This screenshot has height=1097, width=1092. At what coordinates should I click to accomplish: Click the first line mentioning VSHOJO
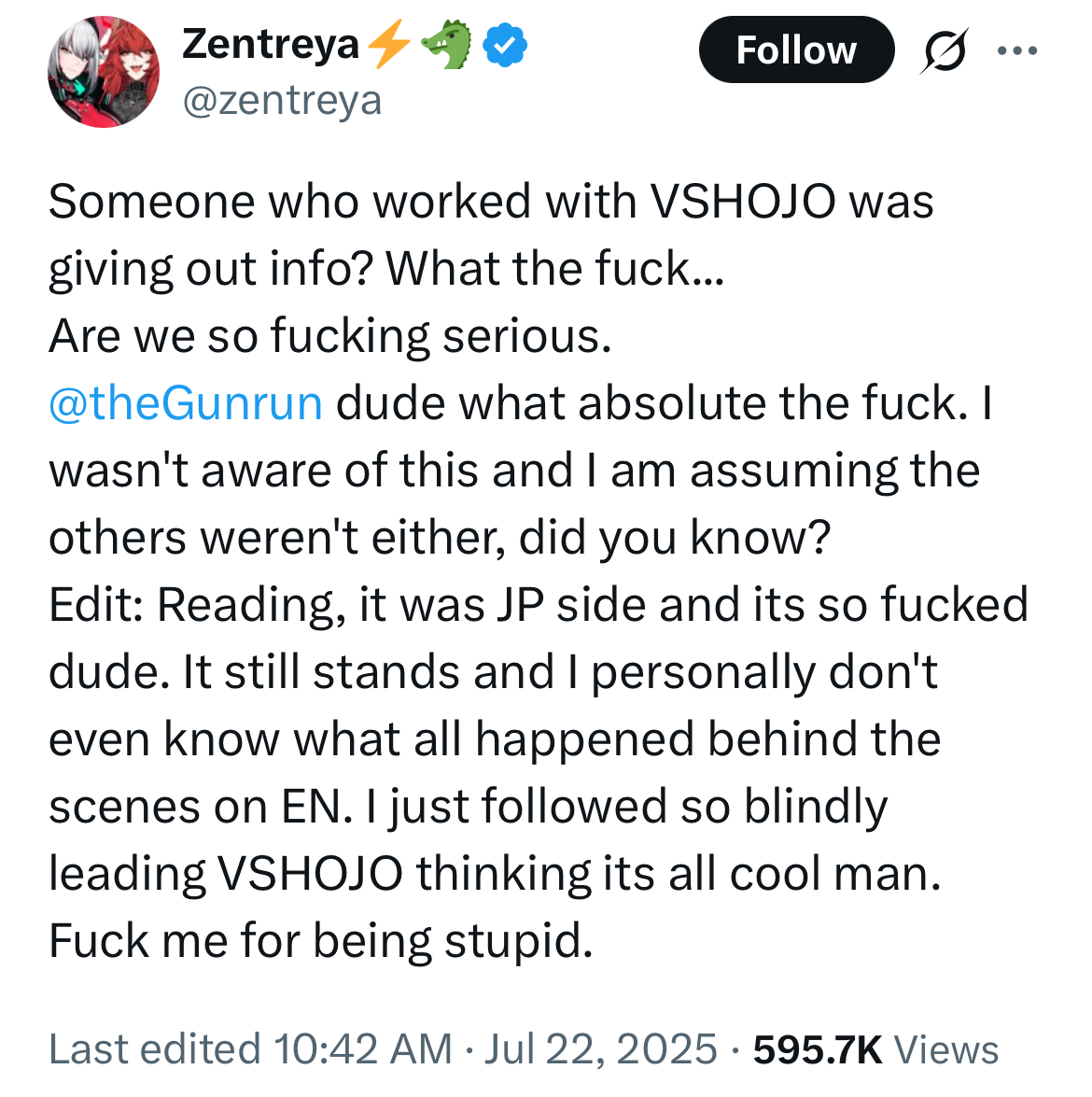click(x=491, y=202)
